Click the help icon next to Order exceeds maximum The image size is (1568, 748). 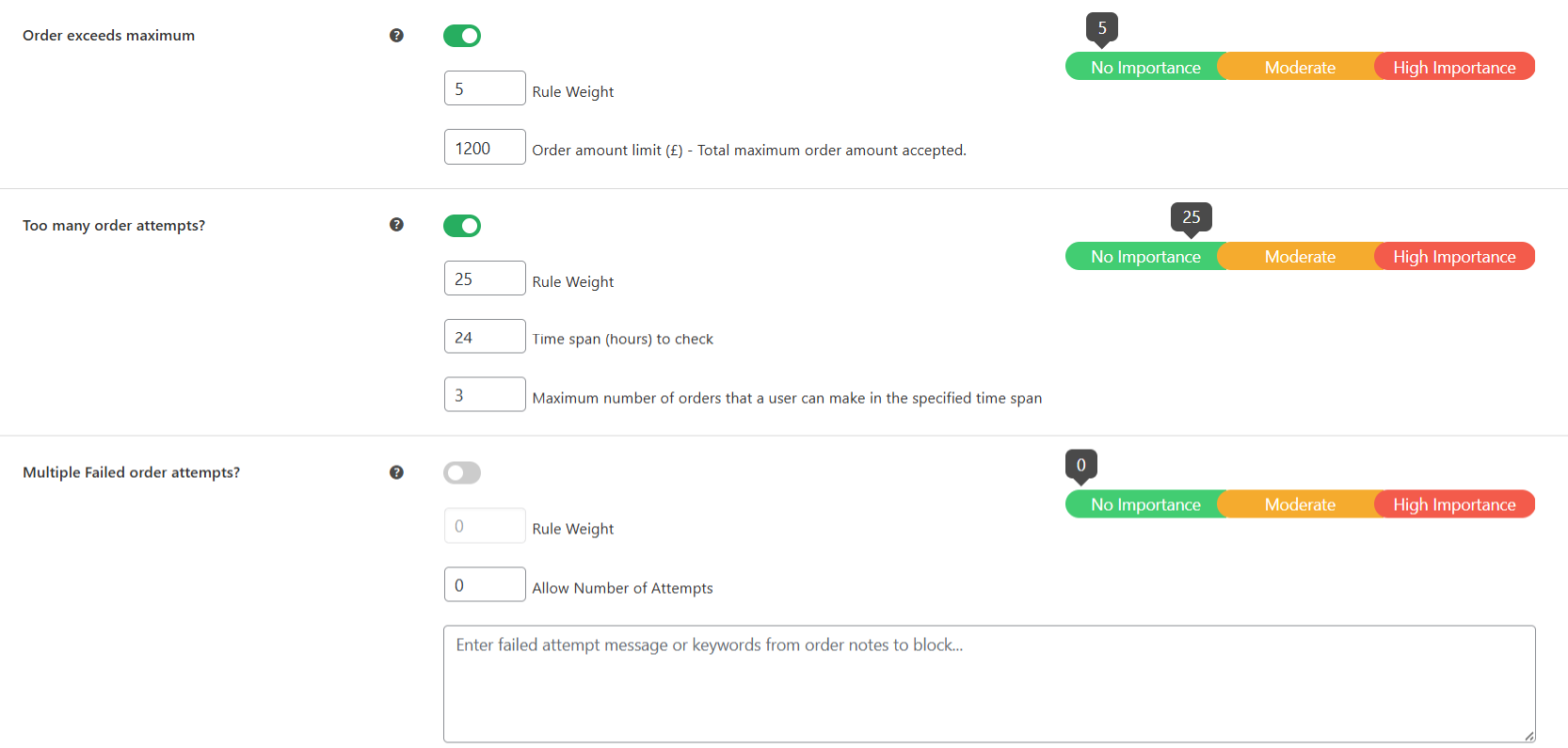click(x=397, y=35)
